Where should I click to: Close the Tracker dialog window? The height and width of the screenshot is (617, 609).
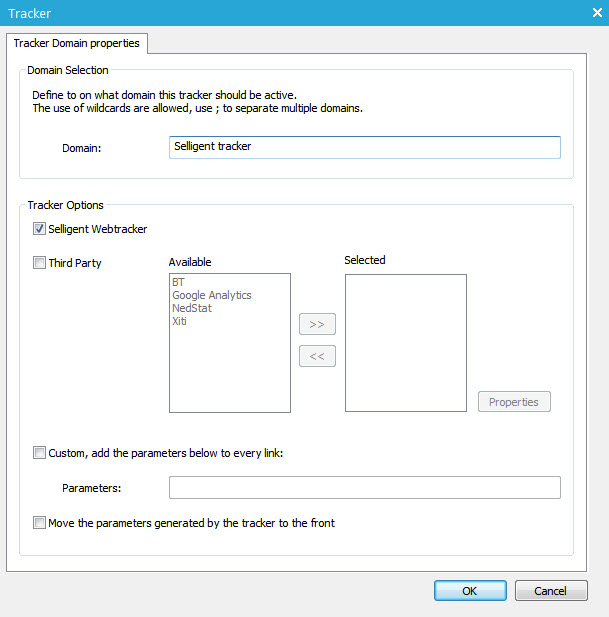point(596,13)
